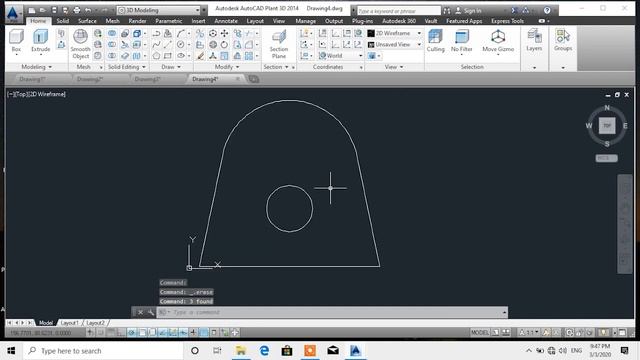This screenshot has height=360, width=640.
Task: Open Windows Start menu
Action: [x=11, y=351]
